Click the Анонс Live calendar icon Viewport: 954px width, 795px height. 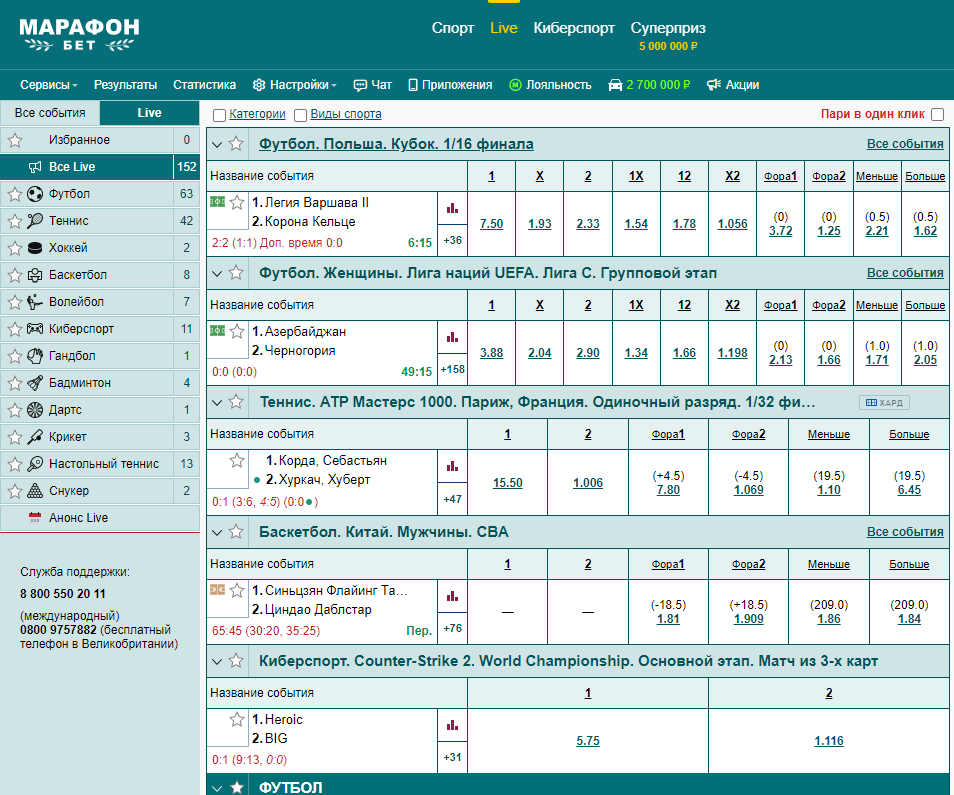pyautogui.click(x=35, y=518)
